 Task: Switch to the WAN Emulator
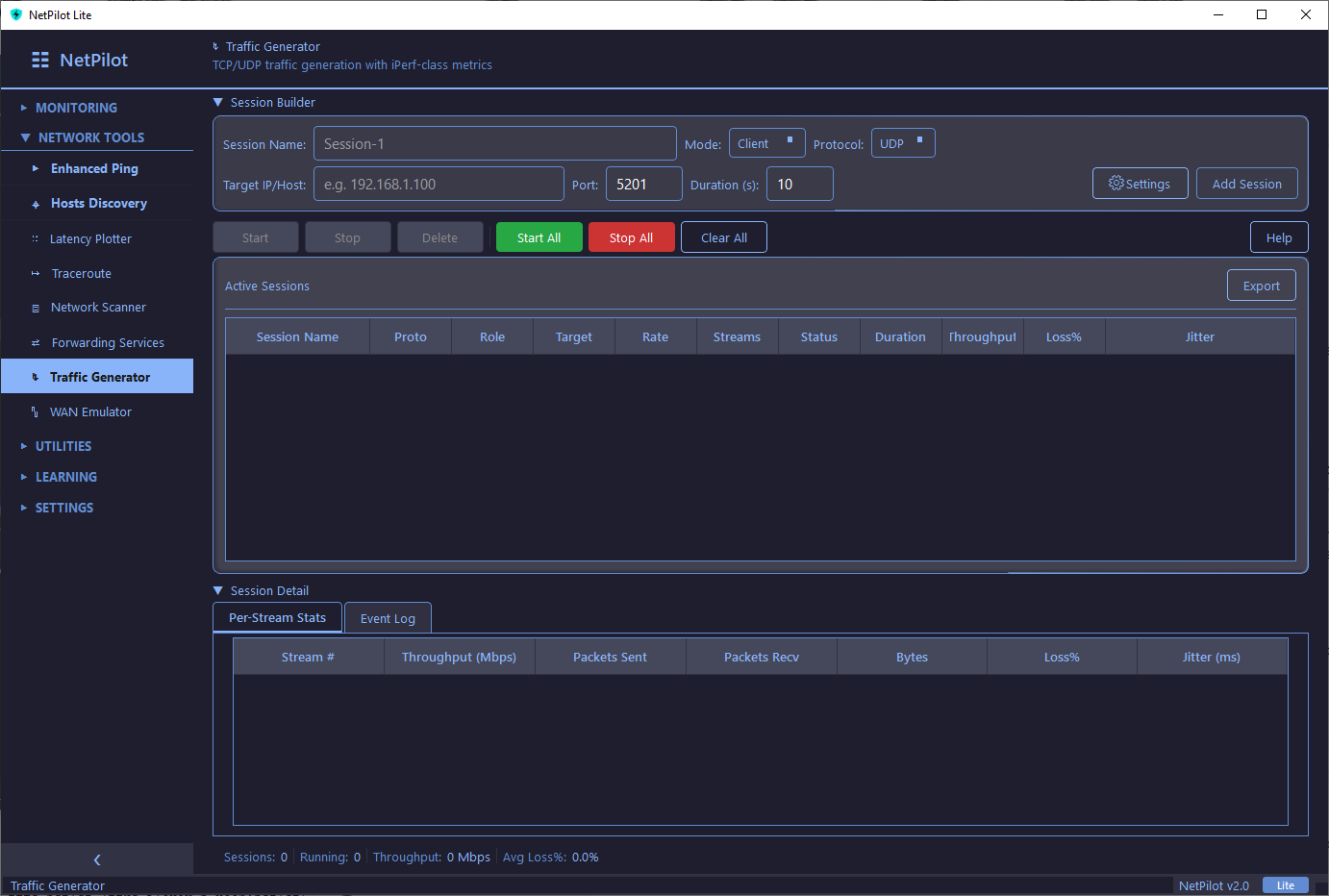click(x=91, y=411)
